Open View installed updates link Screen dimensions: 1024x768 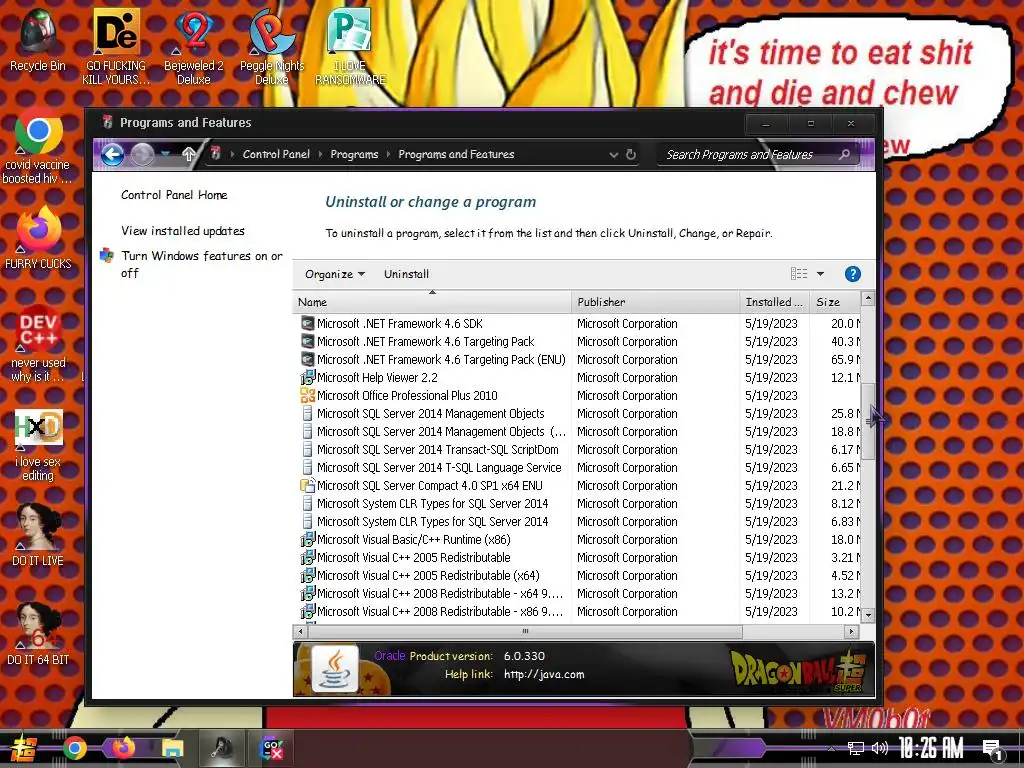coord(183,231)
